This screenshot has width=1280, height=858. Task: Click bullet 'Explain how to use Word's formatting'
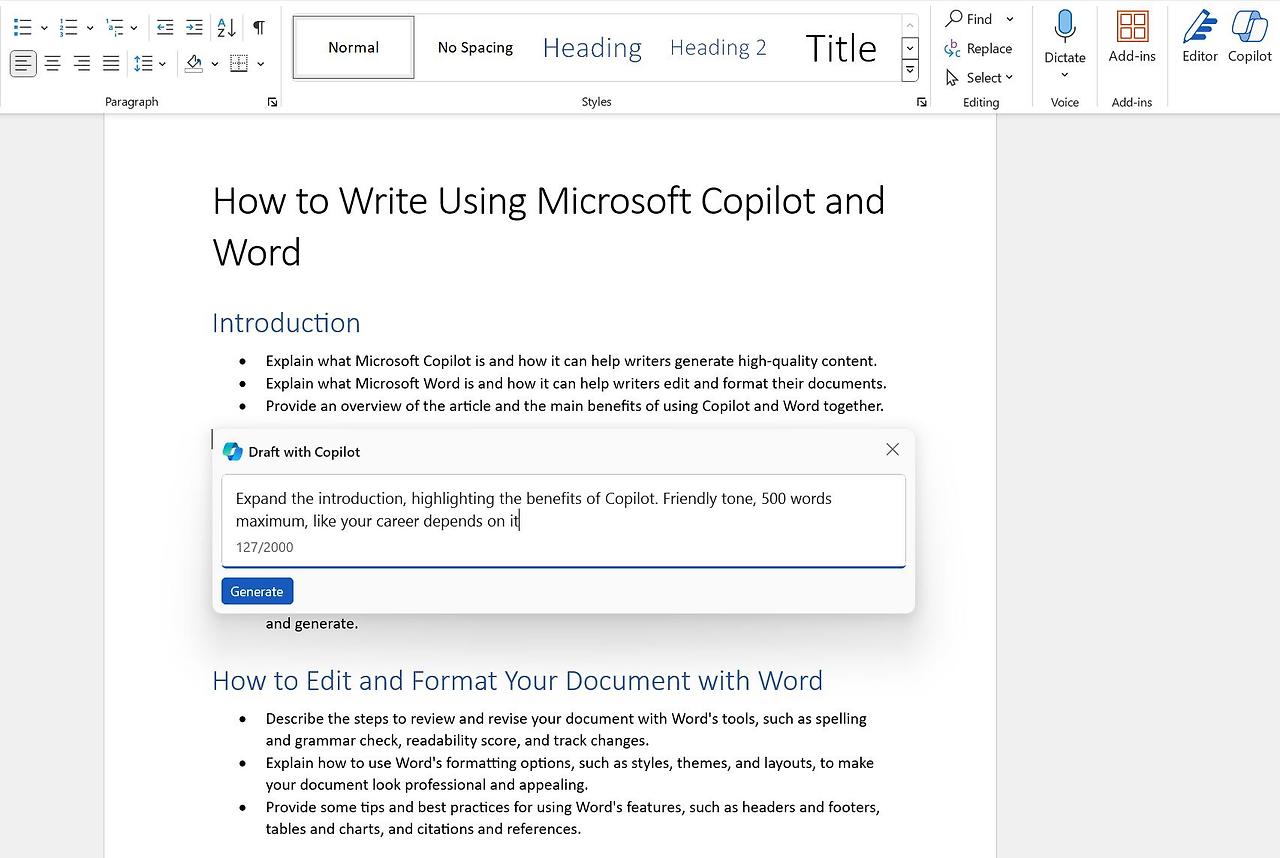tap(569, 773)
